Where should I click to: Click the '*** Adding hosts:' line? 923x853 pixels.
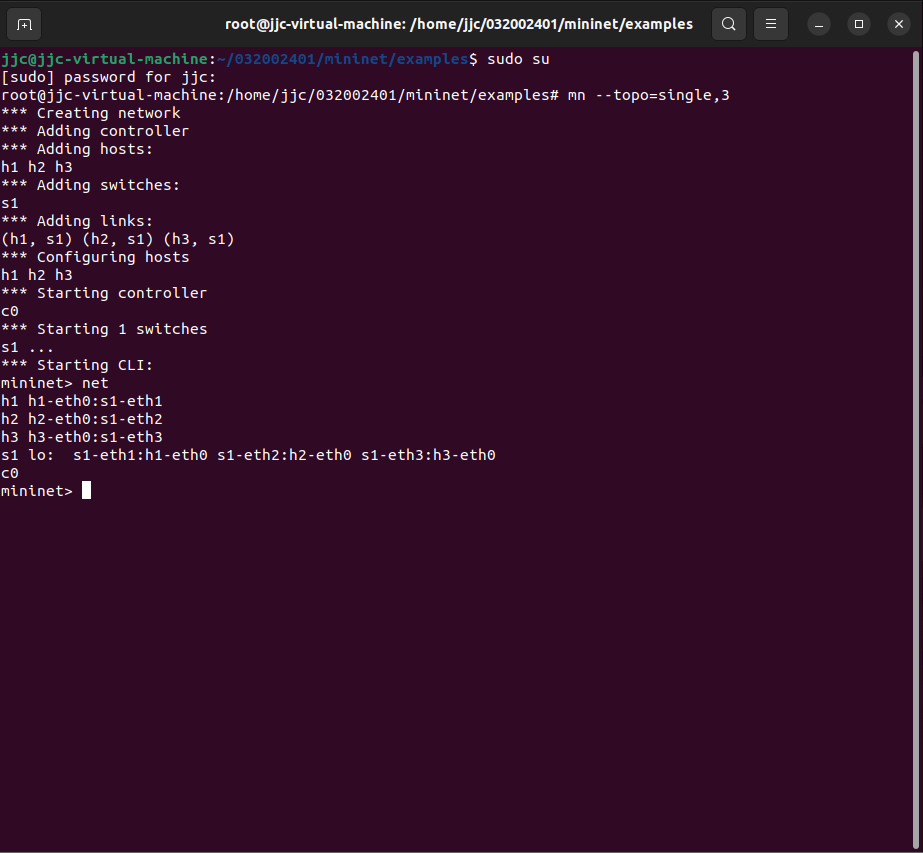pyautogui.click(x=77, y=149)
